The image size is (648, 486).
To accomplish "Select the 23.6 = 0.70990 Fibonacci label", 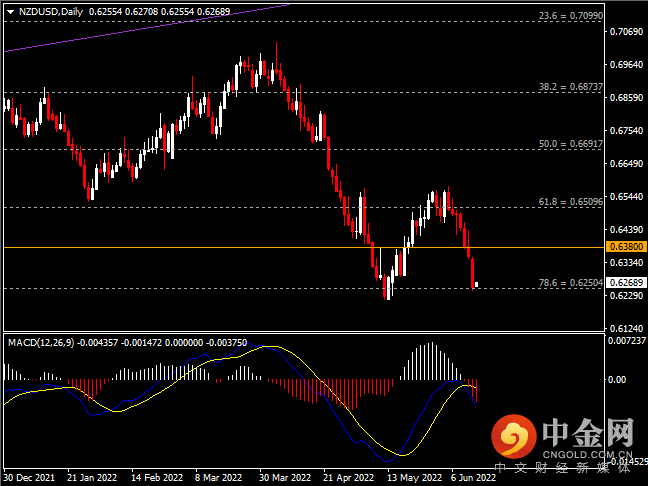I will click(571, 16).
